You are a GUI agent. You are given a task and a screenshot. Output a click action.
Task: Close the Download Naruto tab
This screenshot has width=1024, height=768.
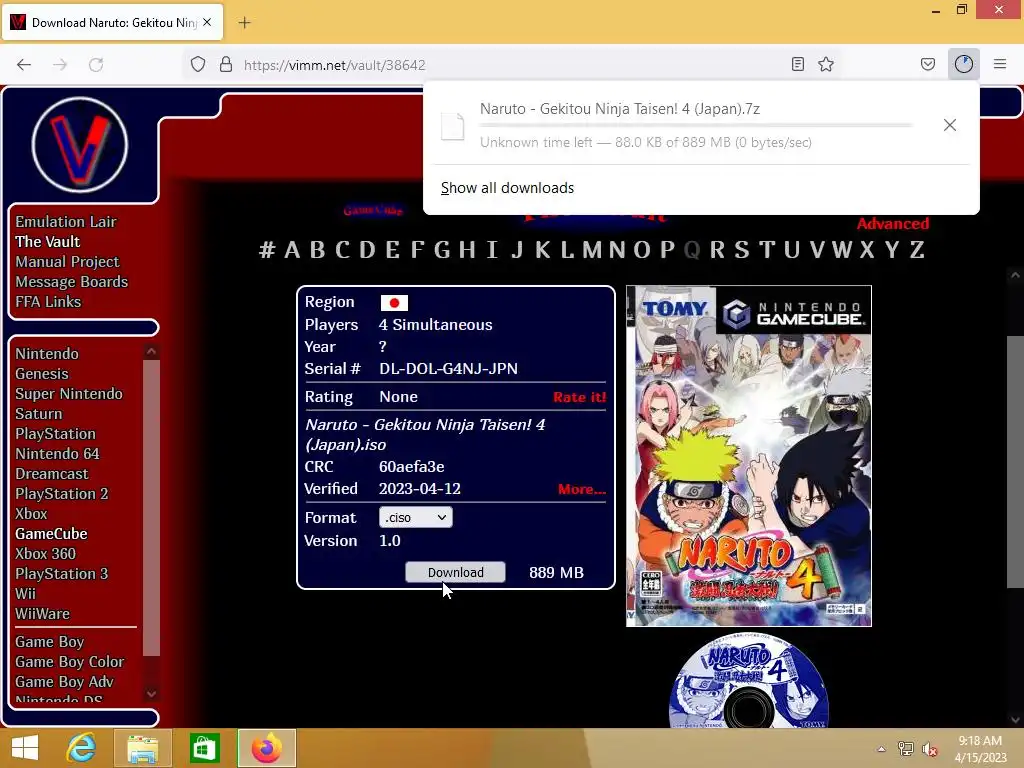point(207,22)
